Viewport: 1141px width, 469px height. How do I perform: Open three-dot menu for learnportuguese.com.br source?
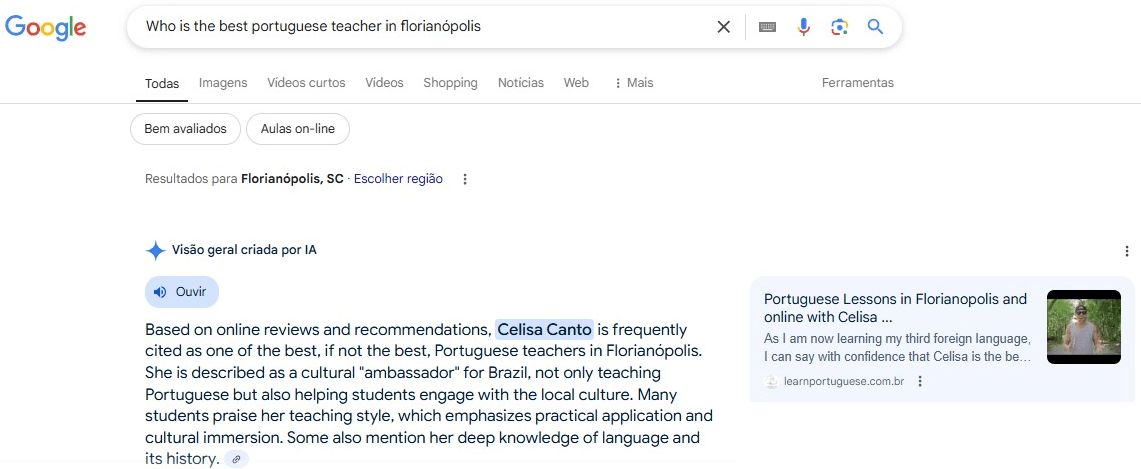920,381
